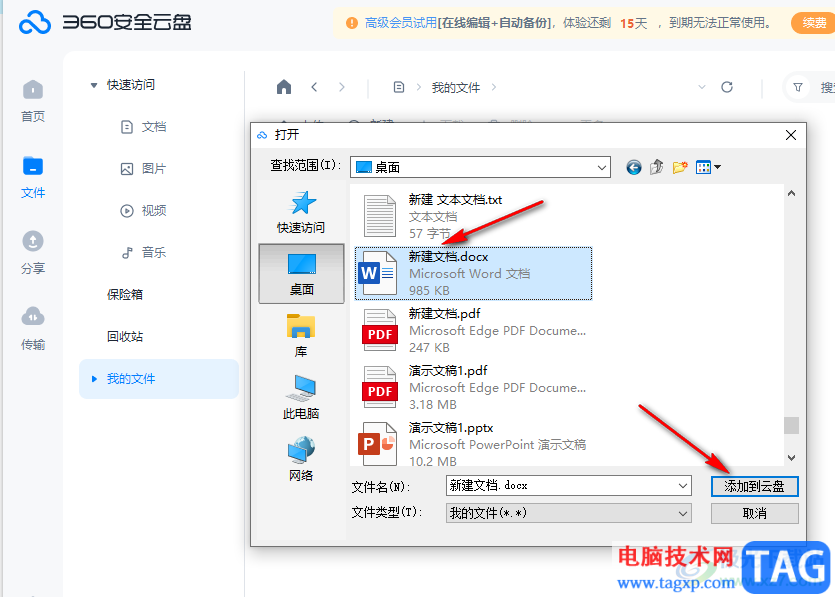Select file 新建文档.pdf
835x597 pixels.
473,330
